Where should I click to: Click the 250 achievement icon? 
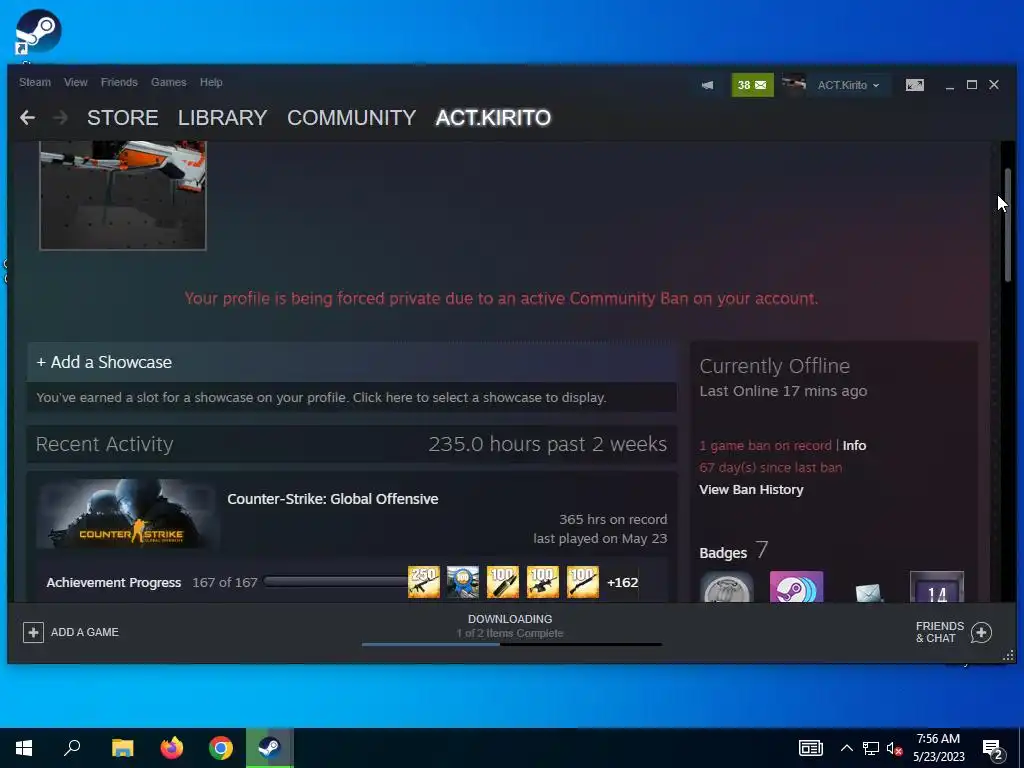424,582
